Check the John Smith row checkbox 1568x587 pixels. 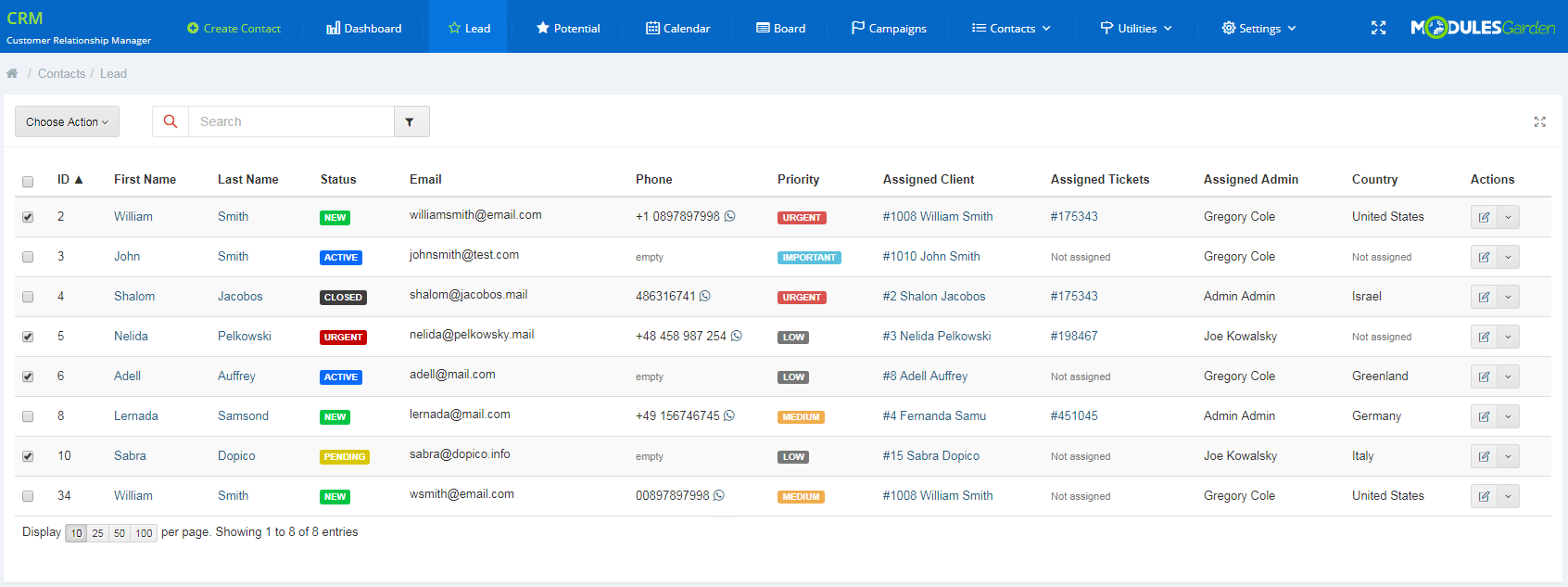tap(28, 257)
